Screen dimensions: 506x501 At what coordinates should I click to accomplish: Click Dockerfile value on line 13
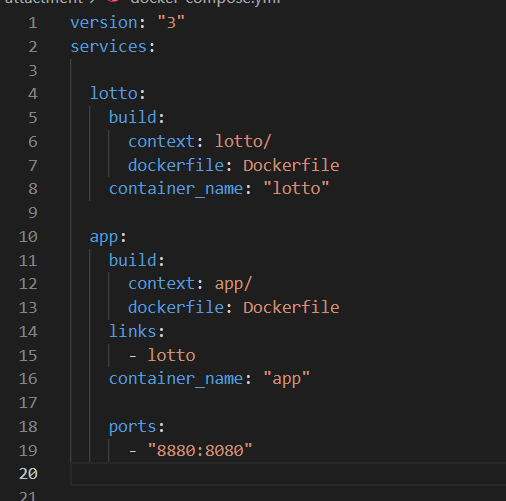point(291,307)
